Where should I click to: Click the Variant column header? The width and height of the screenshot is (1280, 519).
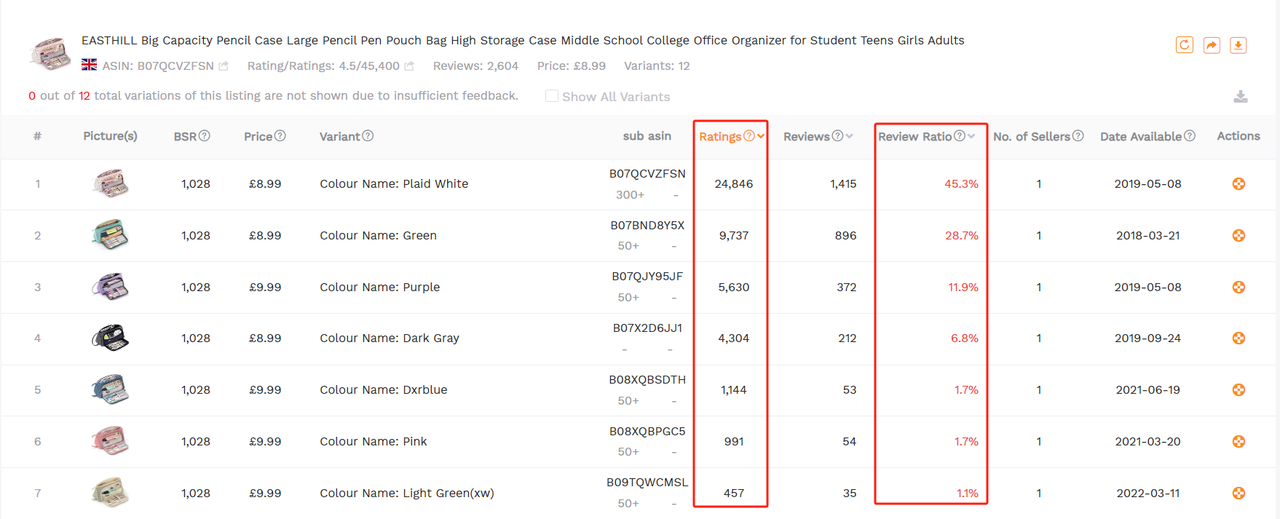click(340, 136)
